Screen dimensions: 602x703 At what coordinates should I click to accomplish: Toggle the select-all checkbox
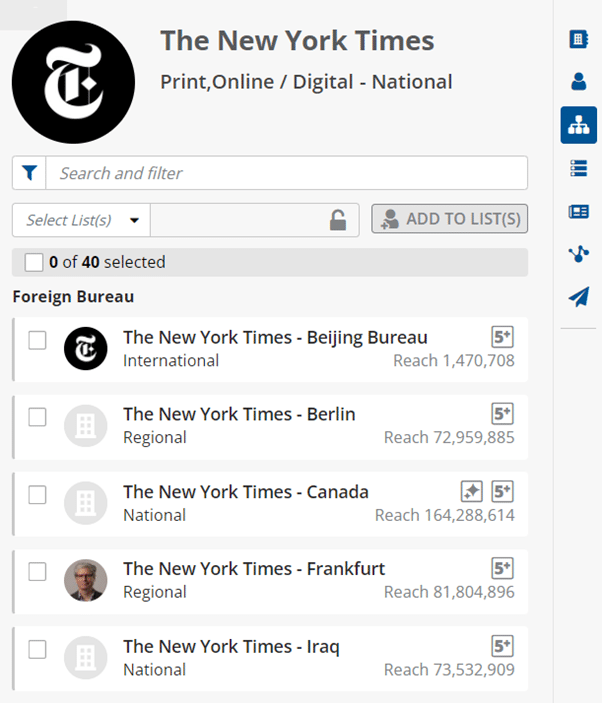coord(34,262)
